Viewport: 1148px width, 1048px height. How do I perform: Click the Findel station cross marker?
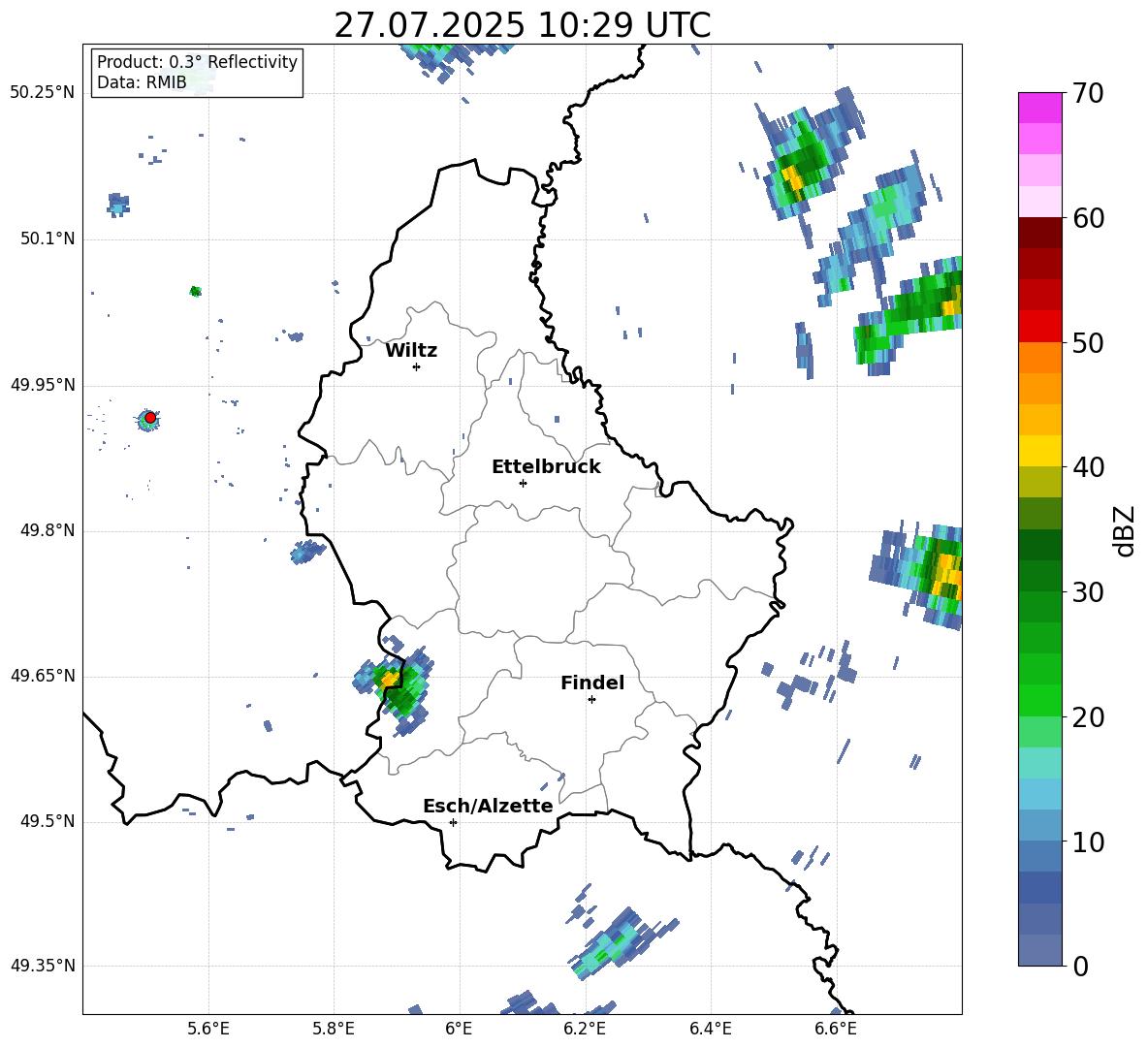tap(591, 700)
